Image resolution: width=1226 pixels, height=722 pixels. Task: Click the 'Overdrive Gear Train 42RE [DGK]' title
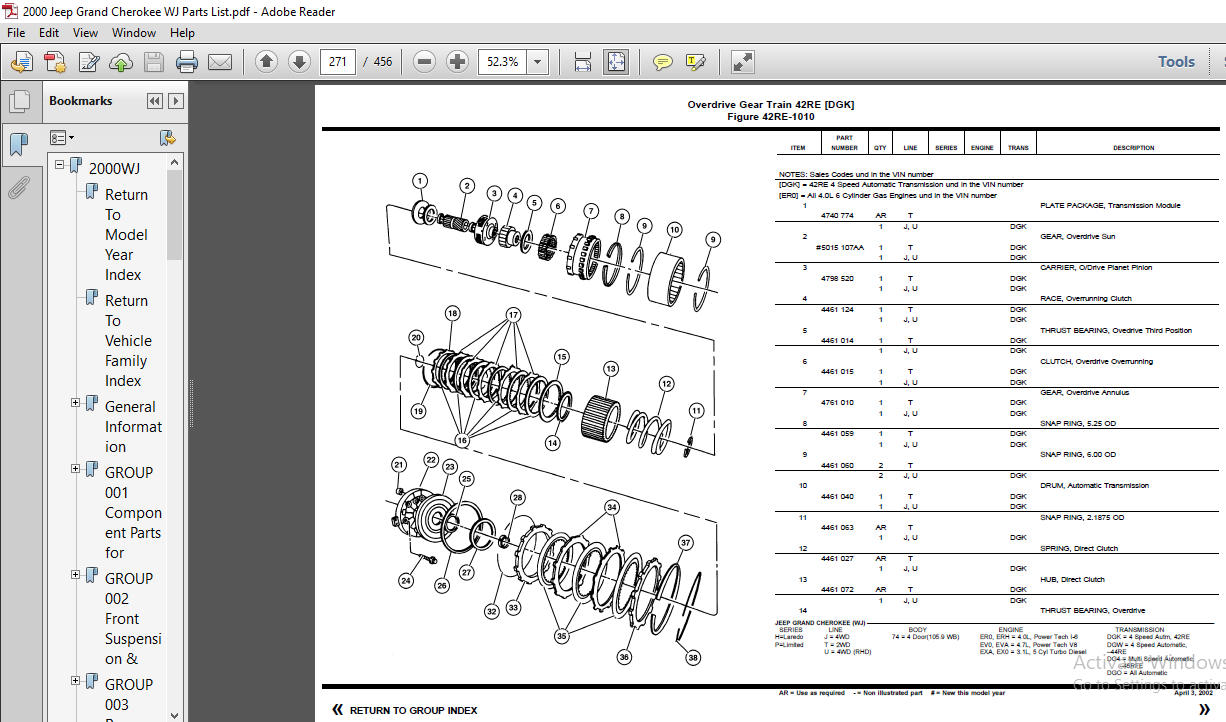[770, 104]
